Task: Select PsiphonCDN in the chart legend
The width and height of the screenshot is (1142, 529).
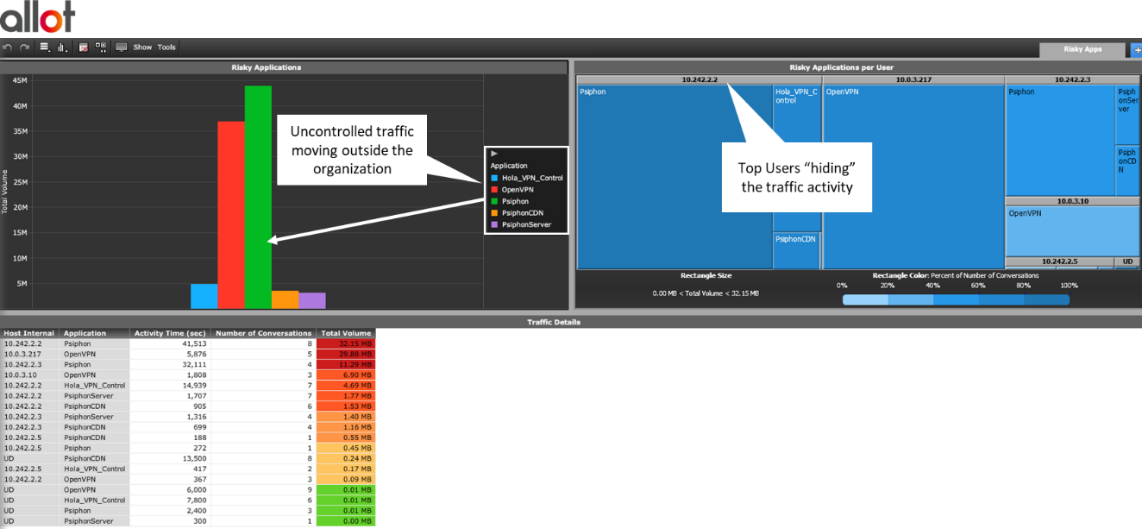Action: 524,213
